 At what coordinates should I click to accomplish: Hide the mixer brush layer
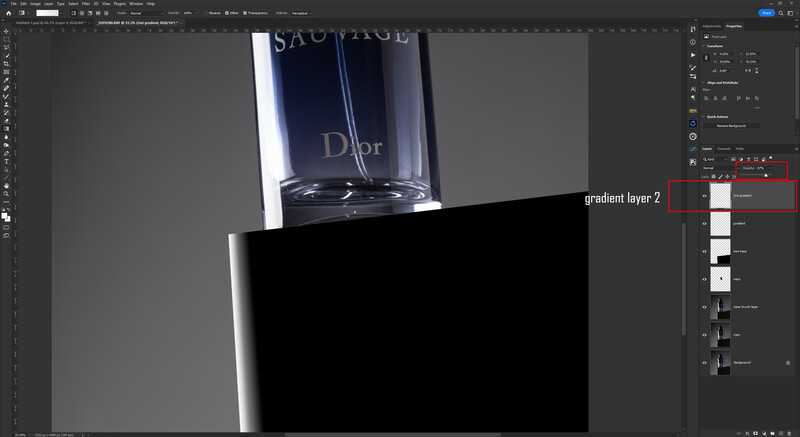705,307
